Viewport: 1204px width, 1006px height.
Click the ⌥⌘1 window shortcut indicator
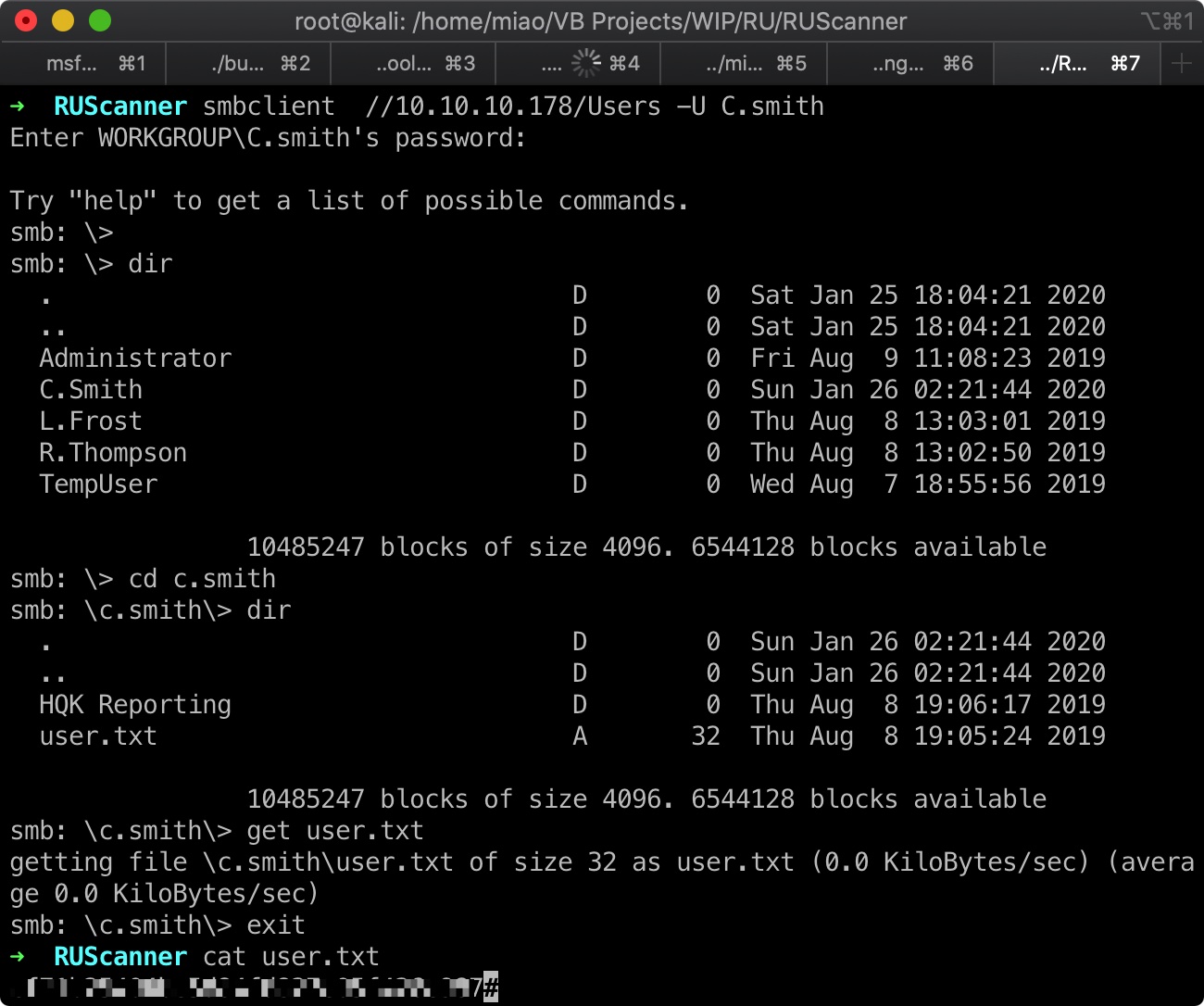click(x=1167, y=21)
